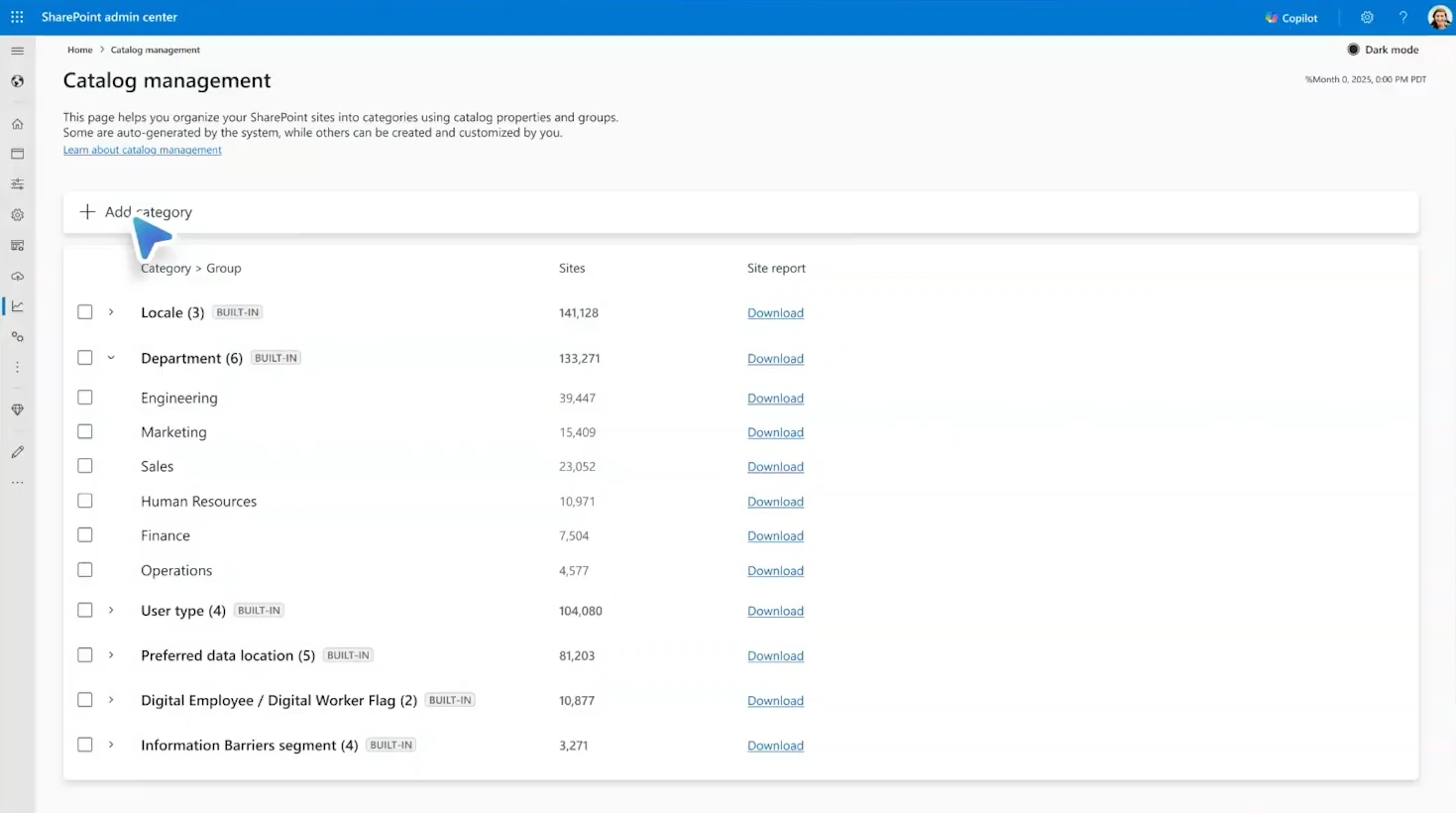Collapse the Department category chevron
Viewport: 1456px width, 813px height.
(111, 358)
